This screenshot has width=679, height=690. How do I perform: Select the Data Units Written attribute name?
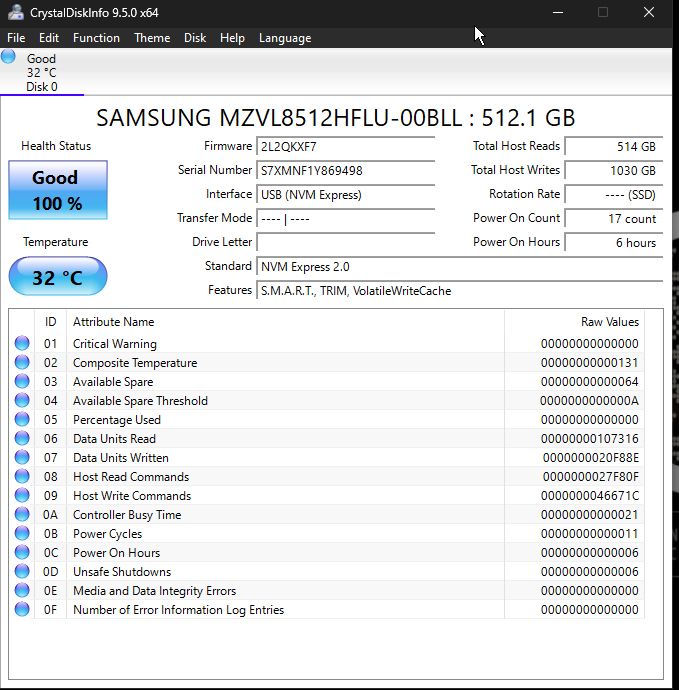click(x=121, y=458)
